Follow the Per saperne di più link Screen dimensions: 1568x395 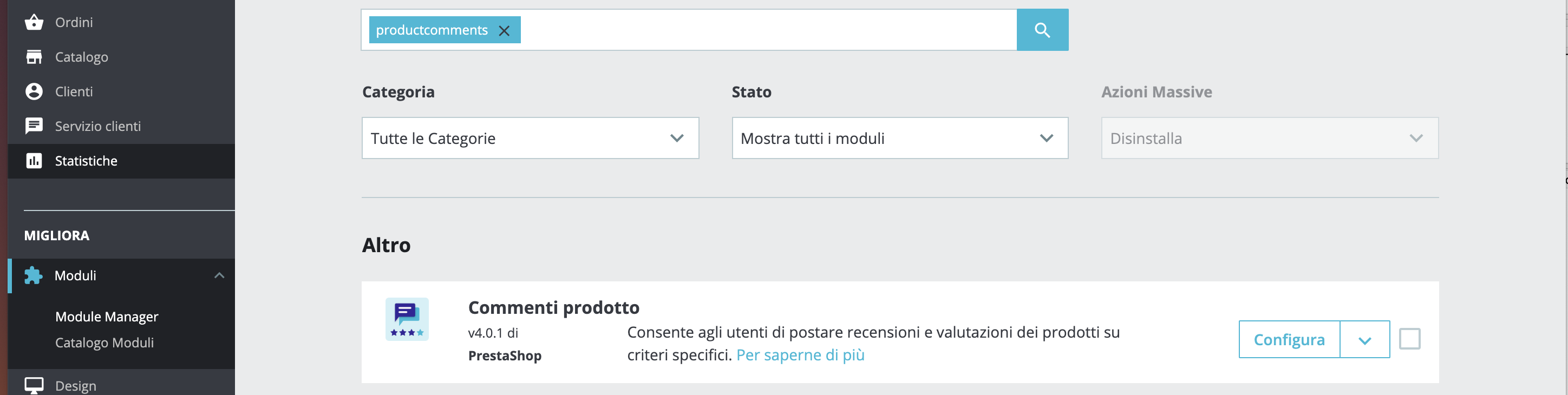(x=800, y=355)
